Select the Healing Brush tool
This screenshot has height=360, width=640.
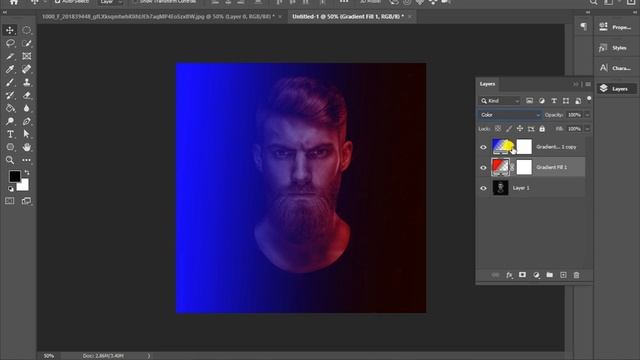27,69
